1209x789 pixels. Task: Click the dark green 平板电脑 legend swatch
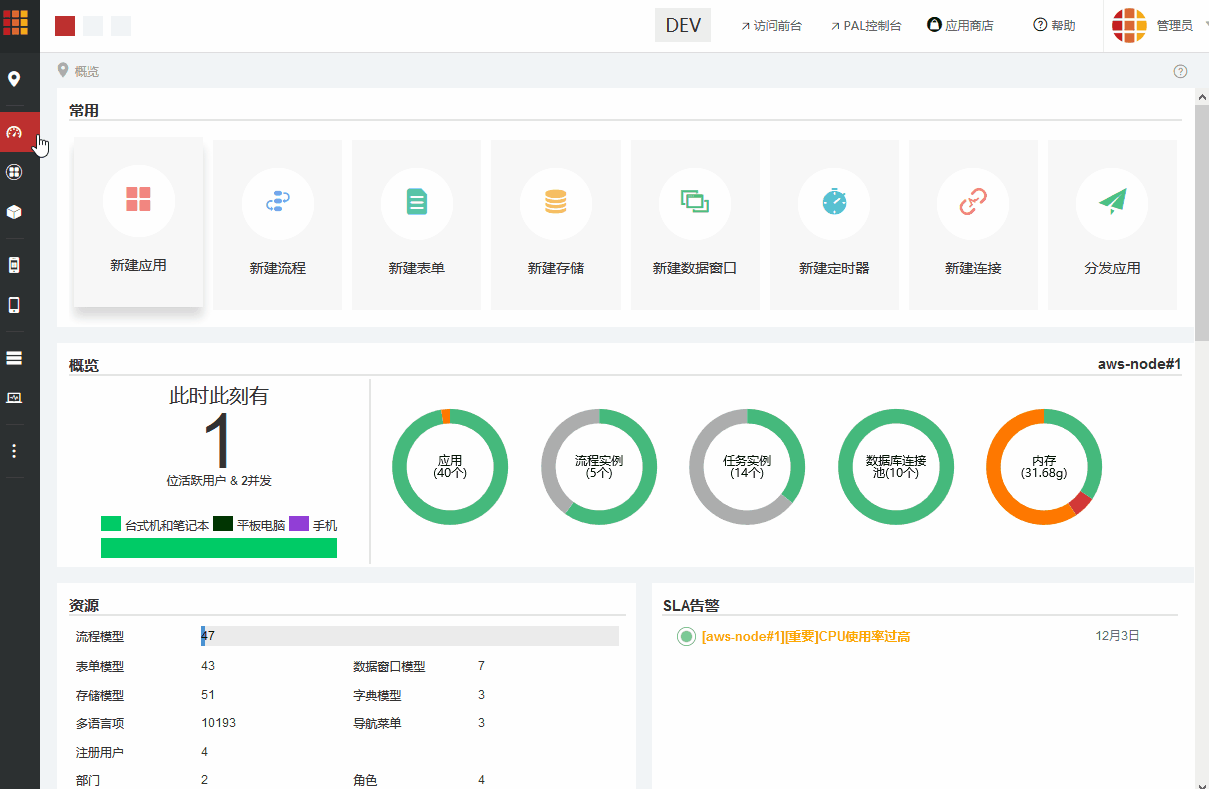[223, 524]
